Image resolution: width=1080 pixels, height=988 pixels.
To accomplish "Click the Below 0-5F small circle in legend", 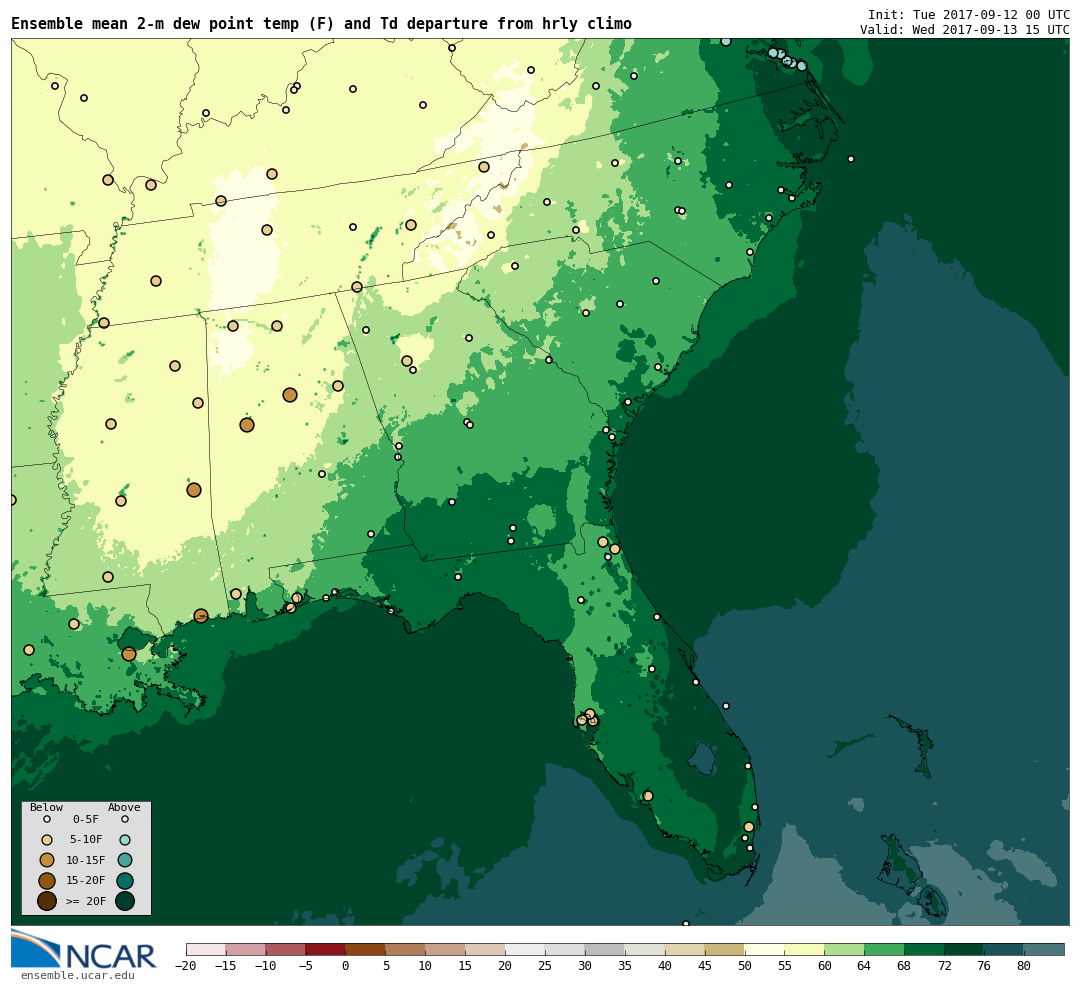I will click(x=47, y=820).
